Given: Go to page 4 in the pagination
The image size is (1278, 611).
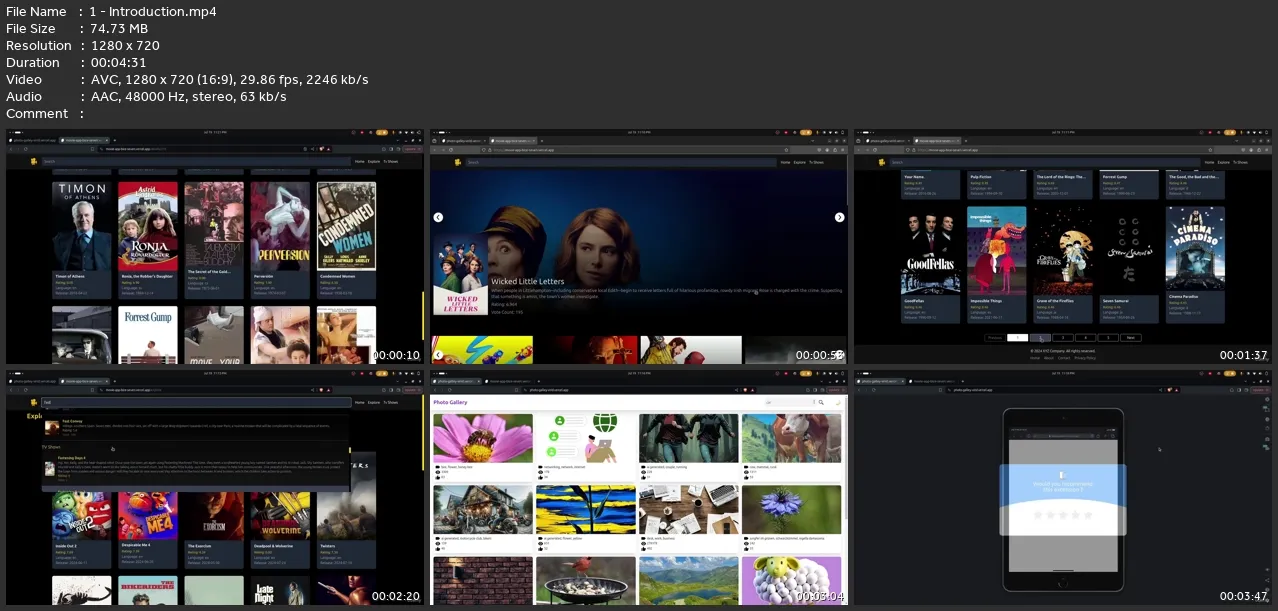Looking at the screenshot, I should point(1086,338).
